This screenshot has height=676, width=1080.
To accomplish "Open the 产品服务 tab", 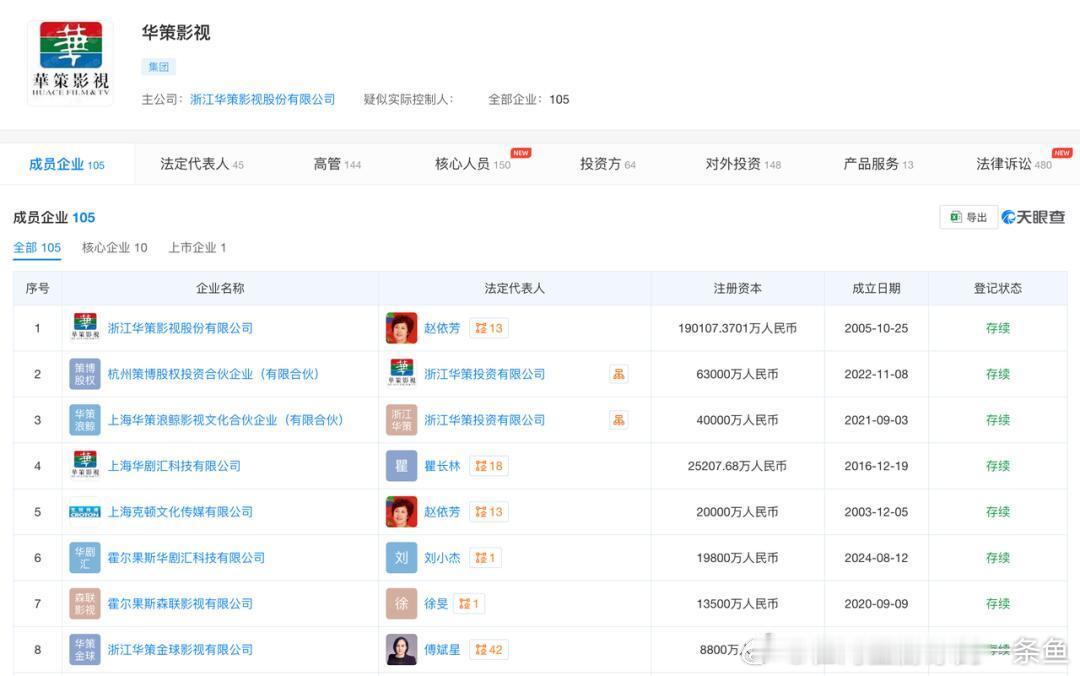I will coord(878,164).
